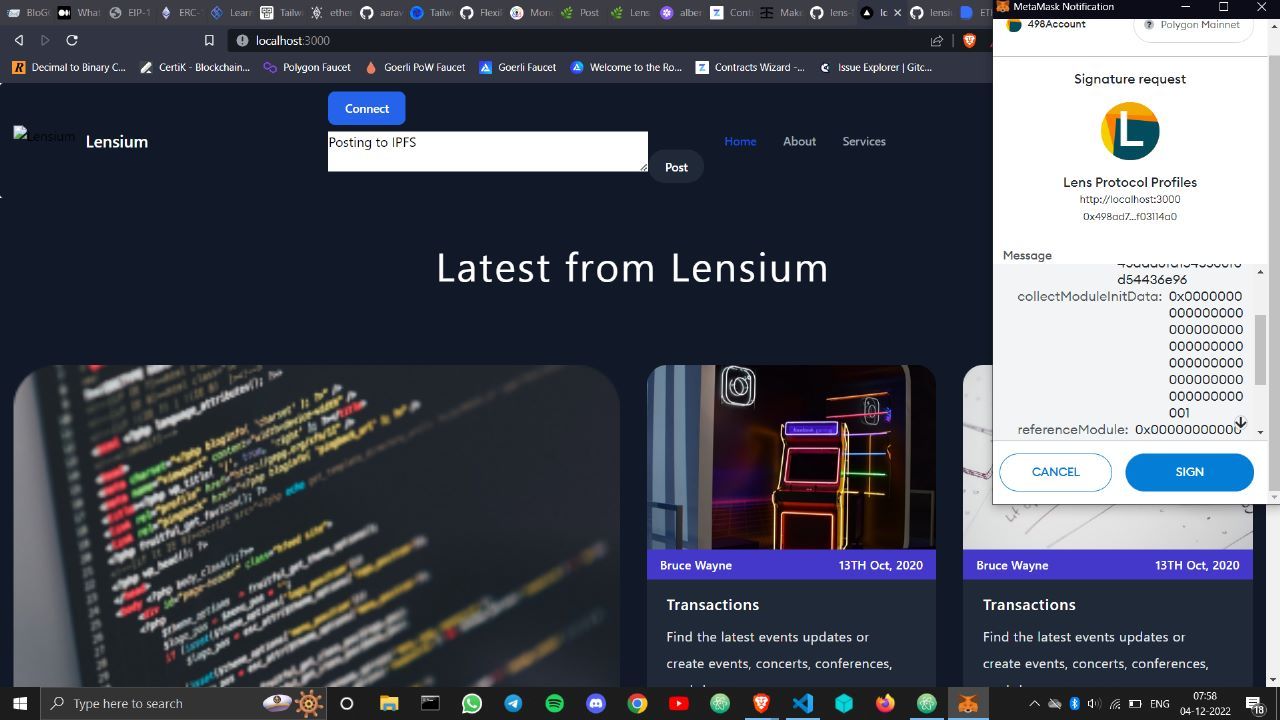Open Brave Shields lion icon

[968, 40]
